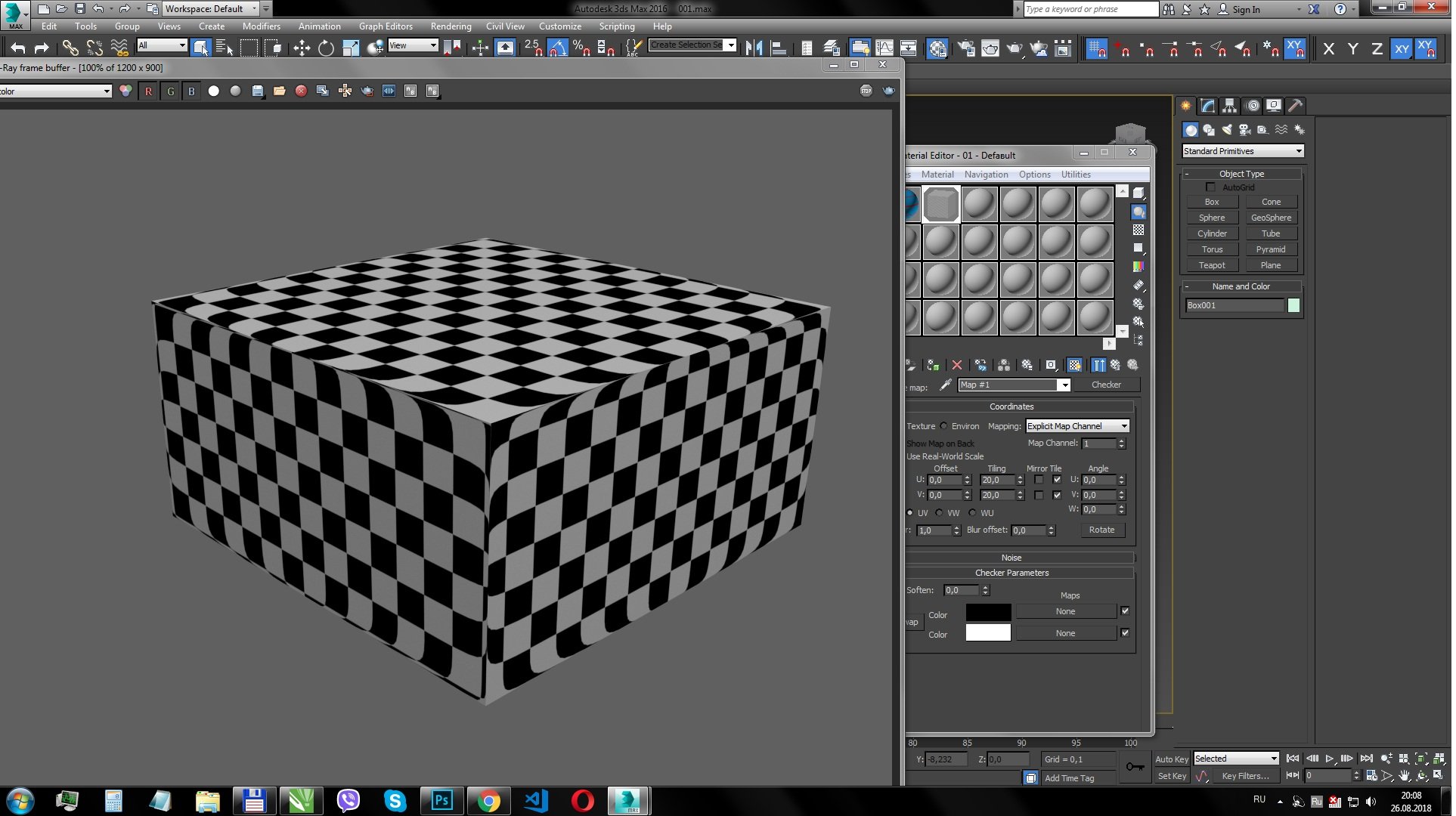The image size is (1456, 816).
Task: Click the Checker map type button
Action: pos(1106,385)
